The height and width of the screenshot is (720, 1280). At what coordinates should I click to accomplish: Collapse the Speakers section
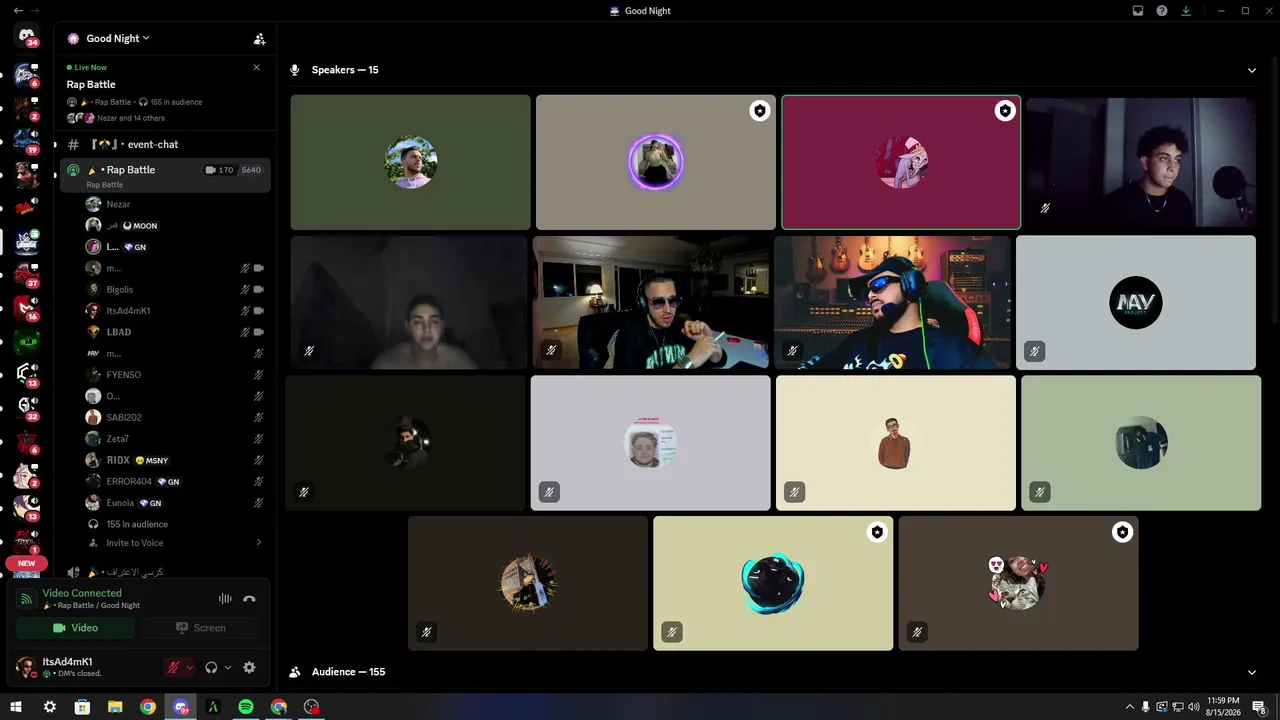1252,70
